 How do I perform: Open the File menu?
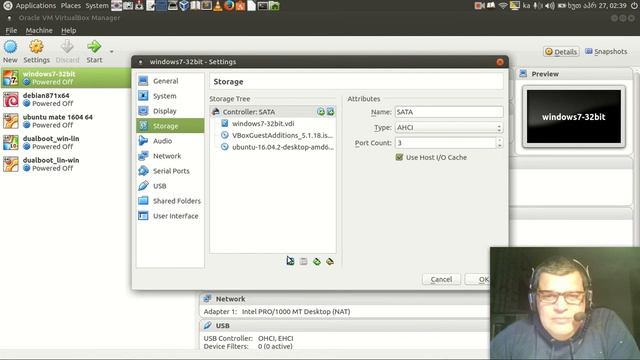point(11,30)
